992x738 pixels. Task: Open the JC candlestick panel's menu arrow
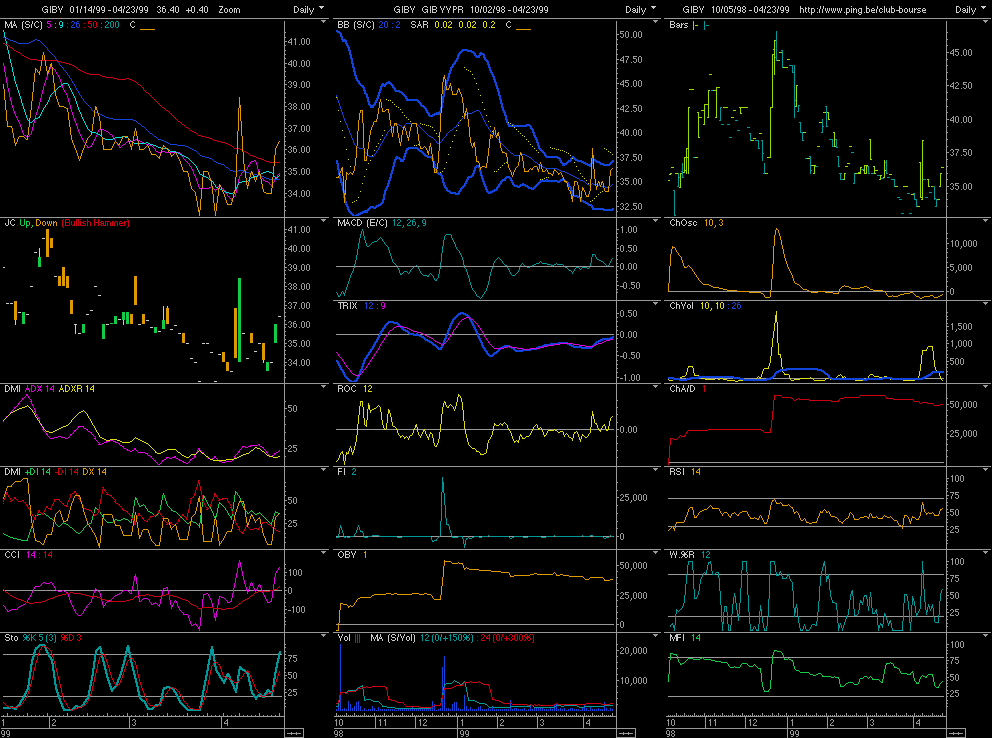pos(324,221)
